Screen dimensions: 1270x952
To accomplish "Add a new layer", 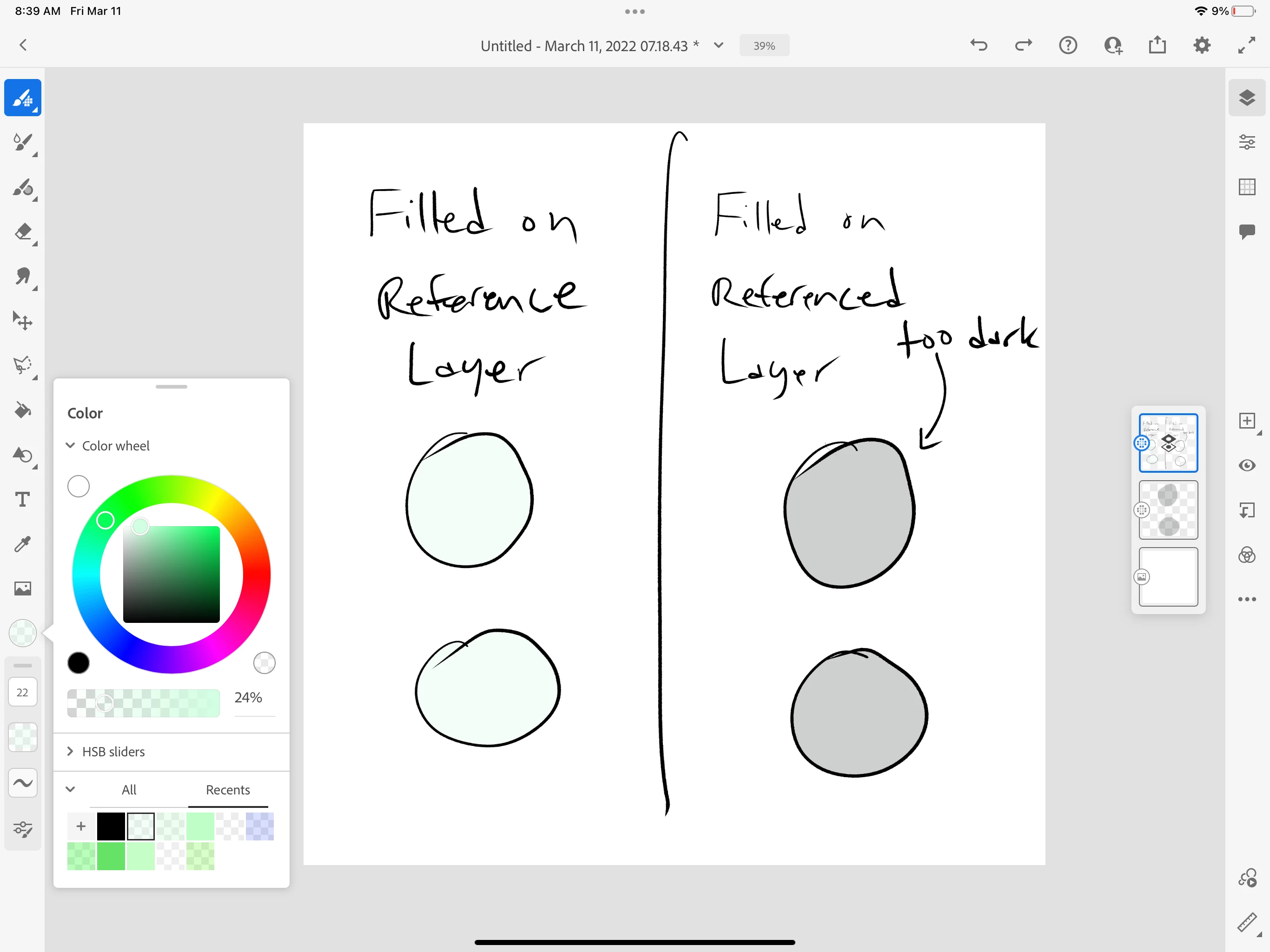I will [x=1246, y=422].
